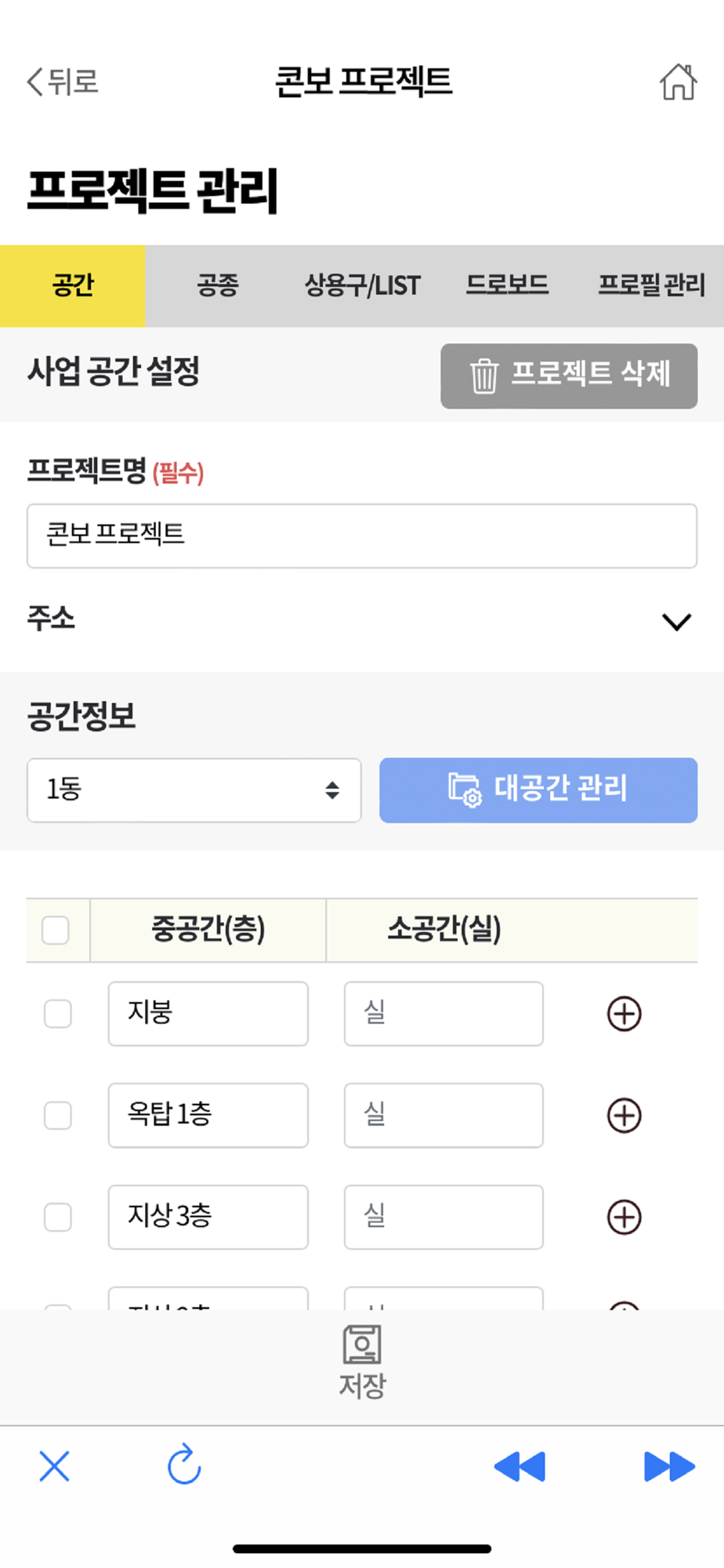This screenshot has width=724, height=1568.
Task: Close the browser view with X icon
Action: coord(54,1466)
